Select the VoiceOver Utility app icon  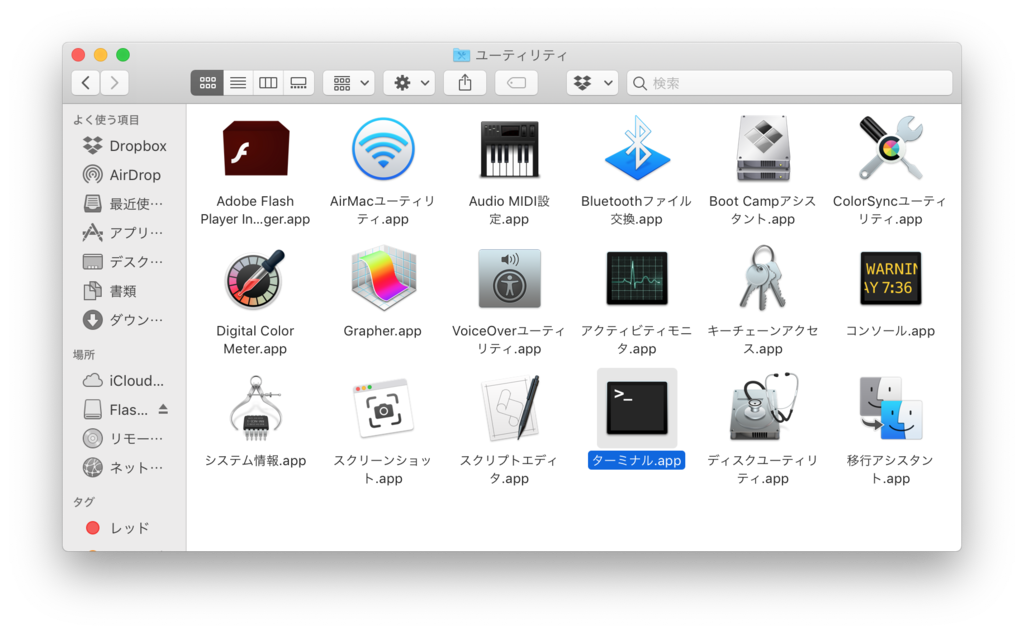(509, 278)
